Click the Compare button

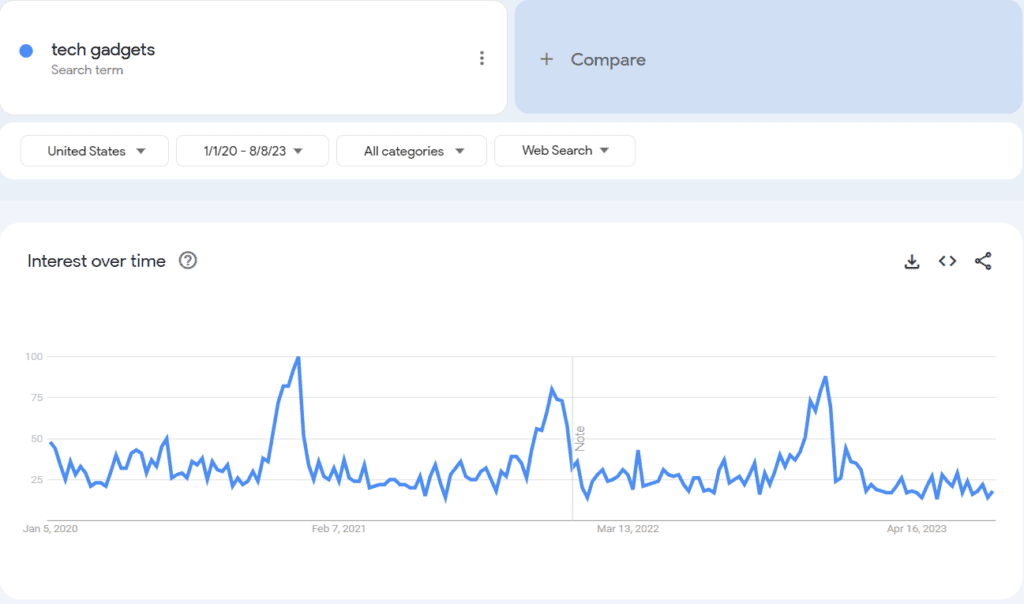768,57
